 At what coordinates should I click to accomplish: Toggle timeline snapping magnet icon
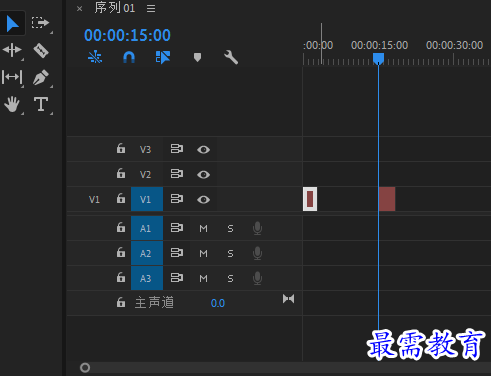click(129, 57)
